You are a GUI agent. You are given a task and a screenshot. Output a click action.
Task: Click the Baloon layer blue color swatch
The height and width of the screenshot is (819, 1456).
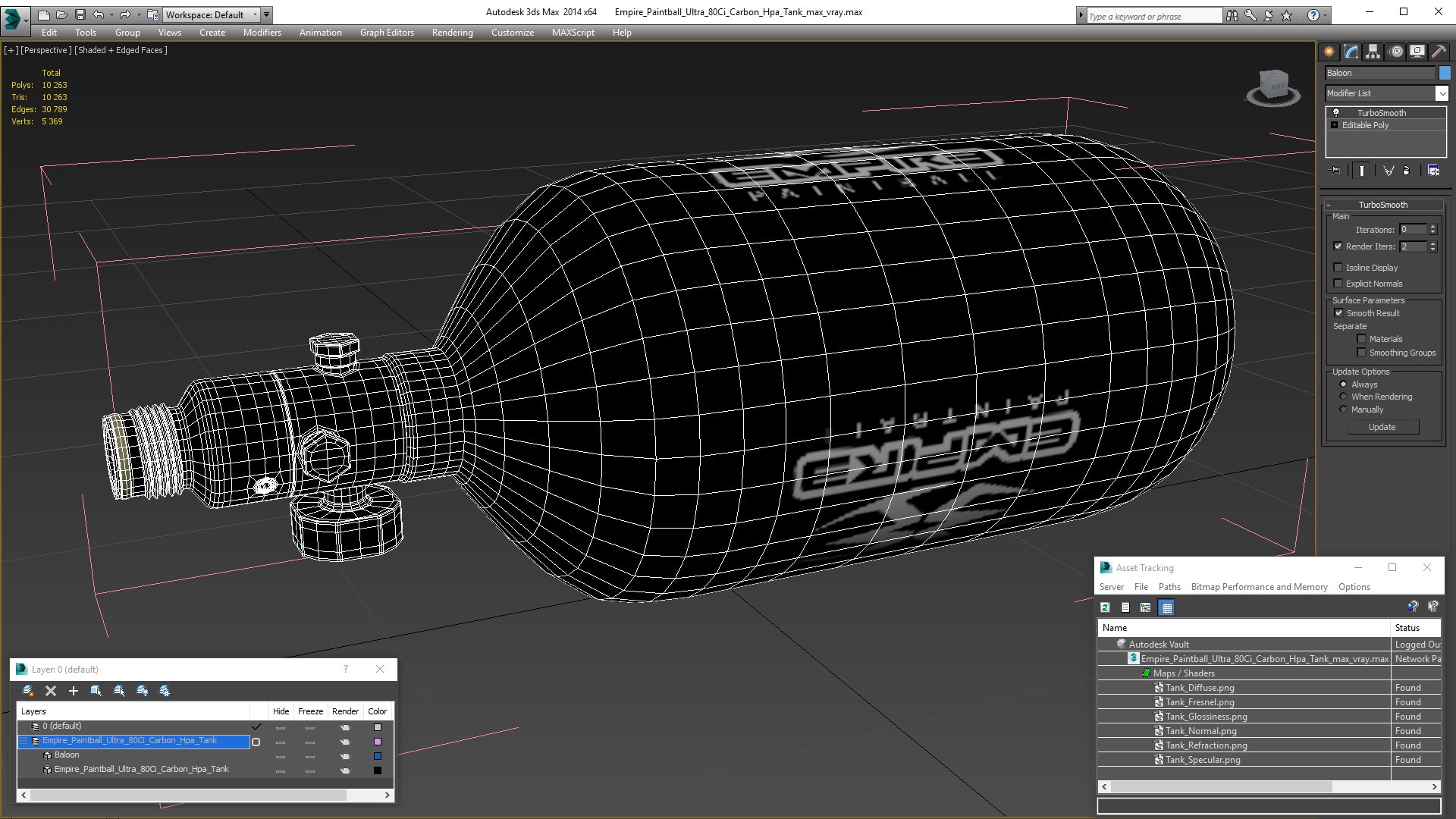[x=377, y=756]
